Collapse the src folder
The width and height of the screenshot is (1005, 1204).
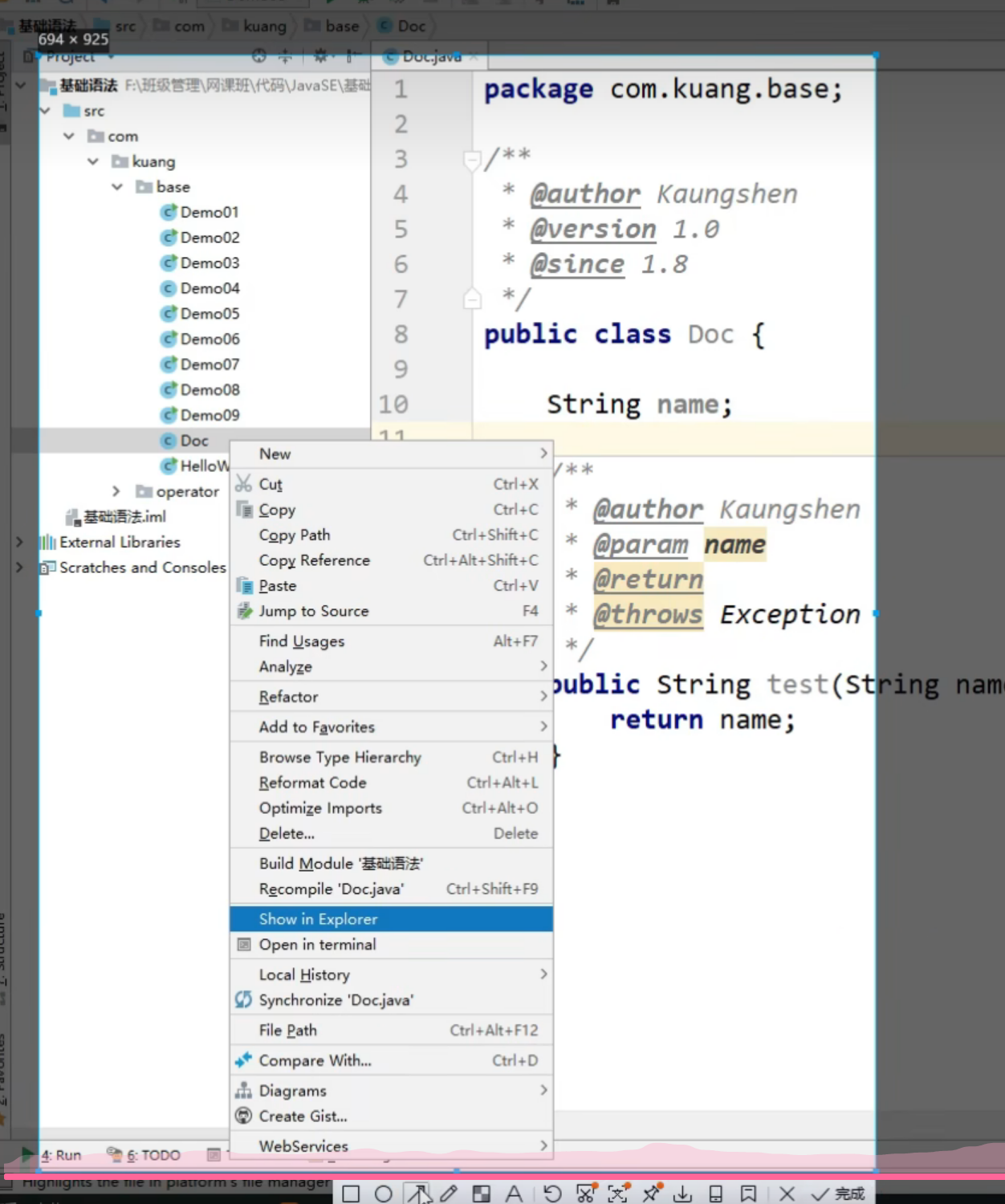click(46, 111)
